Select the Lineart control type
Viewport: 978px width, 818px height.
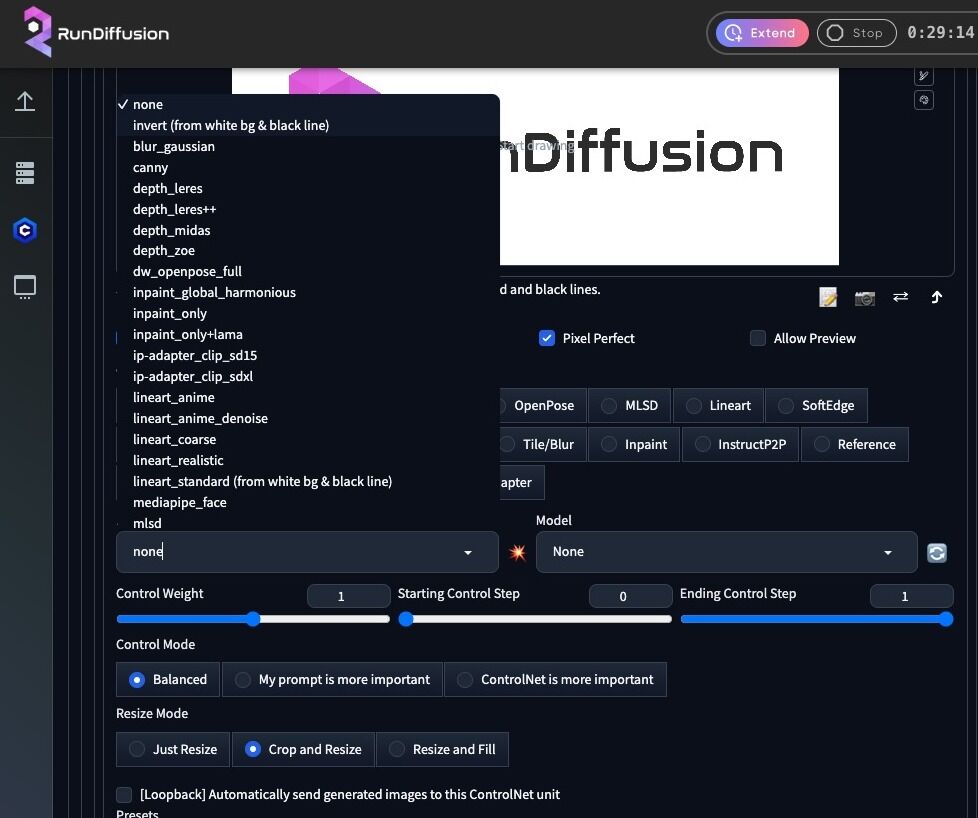click(x=718, y=406)
